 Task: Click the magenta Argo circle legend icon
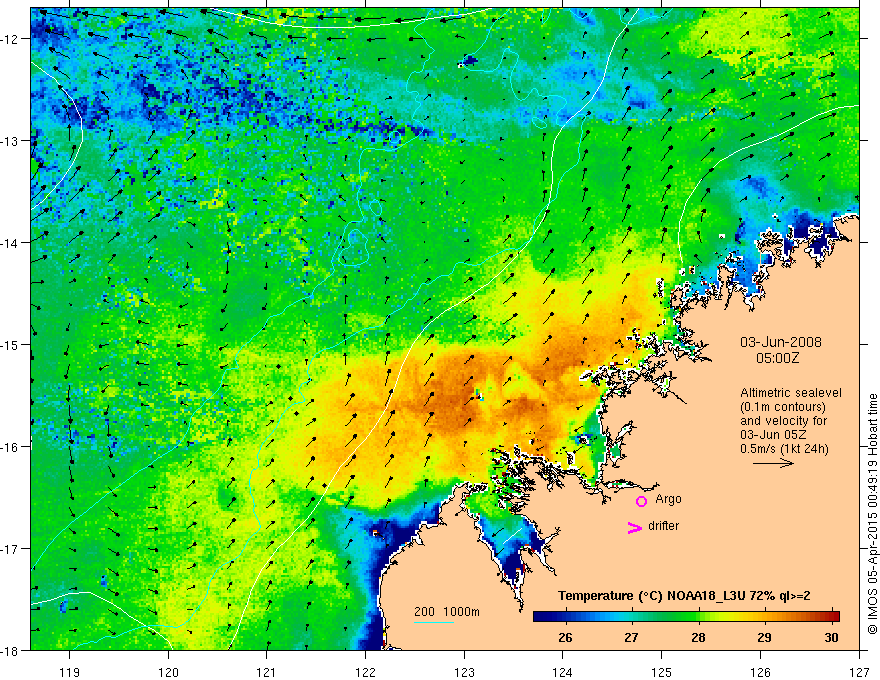tap(641, 501)
